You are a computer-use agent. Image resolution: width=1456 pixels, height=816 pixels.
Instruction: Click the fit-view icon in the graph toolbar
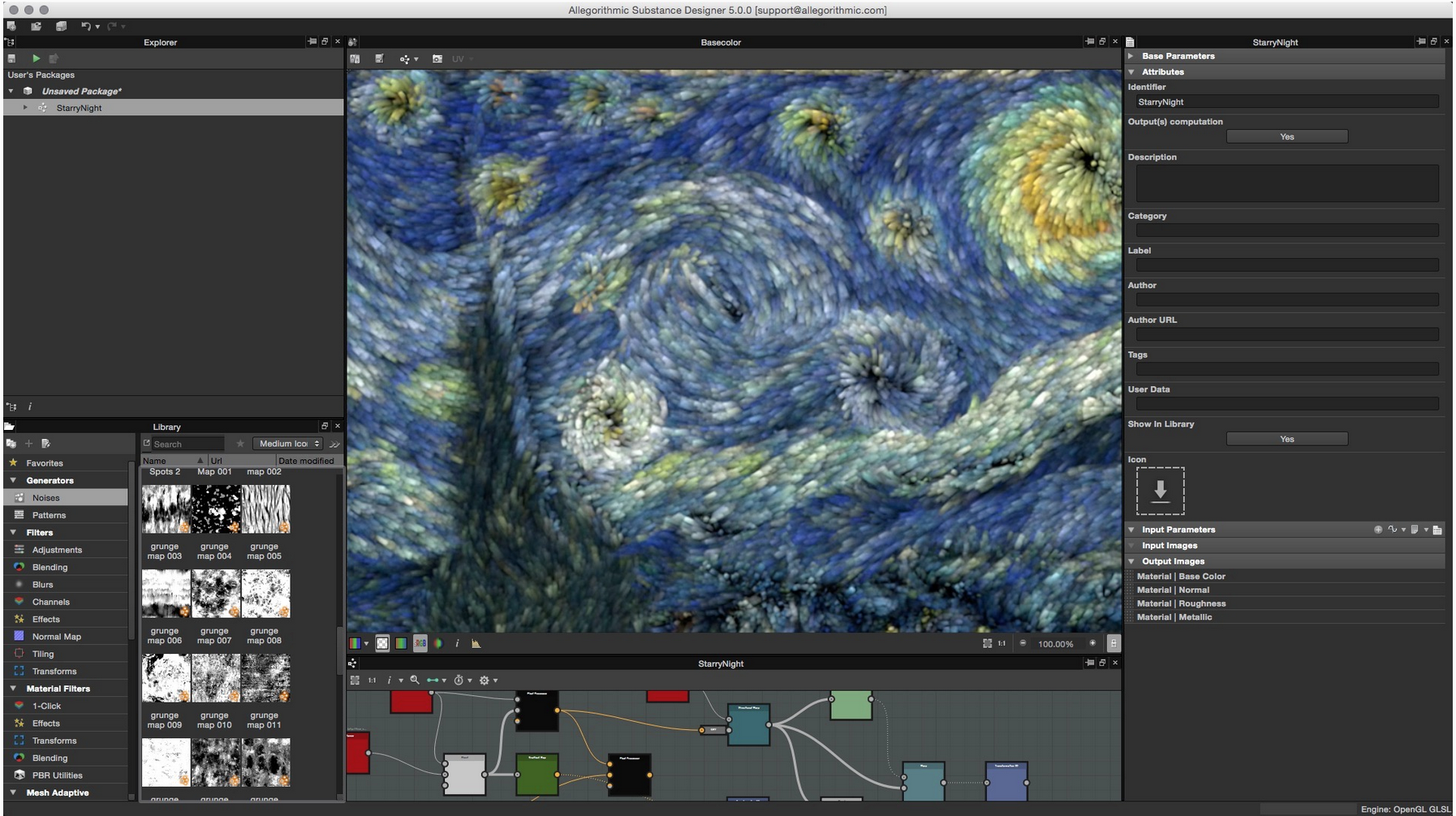355,681
